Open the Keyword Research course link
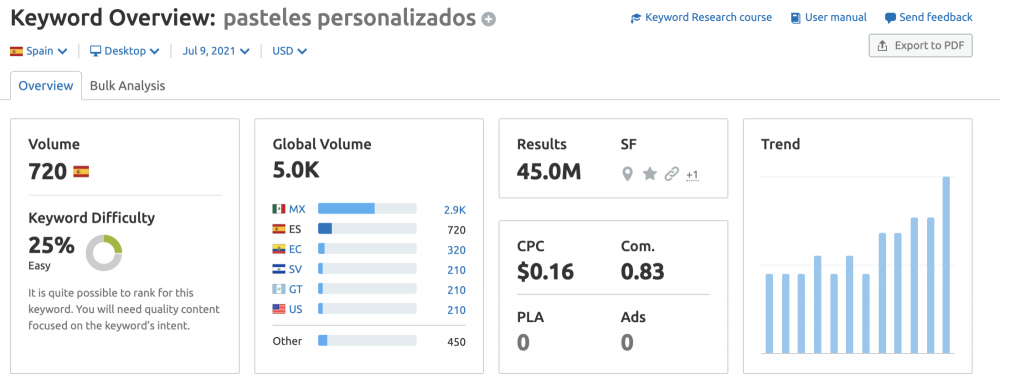Viewport: 1010px width, 384px height. 708,17
